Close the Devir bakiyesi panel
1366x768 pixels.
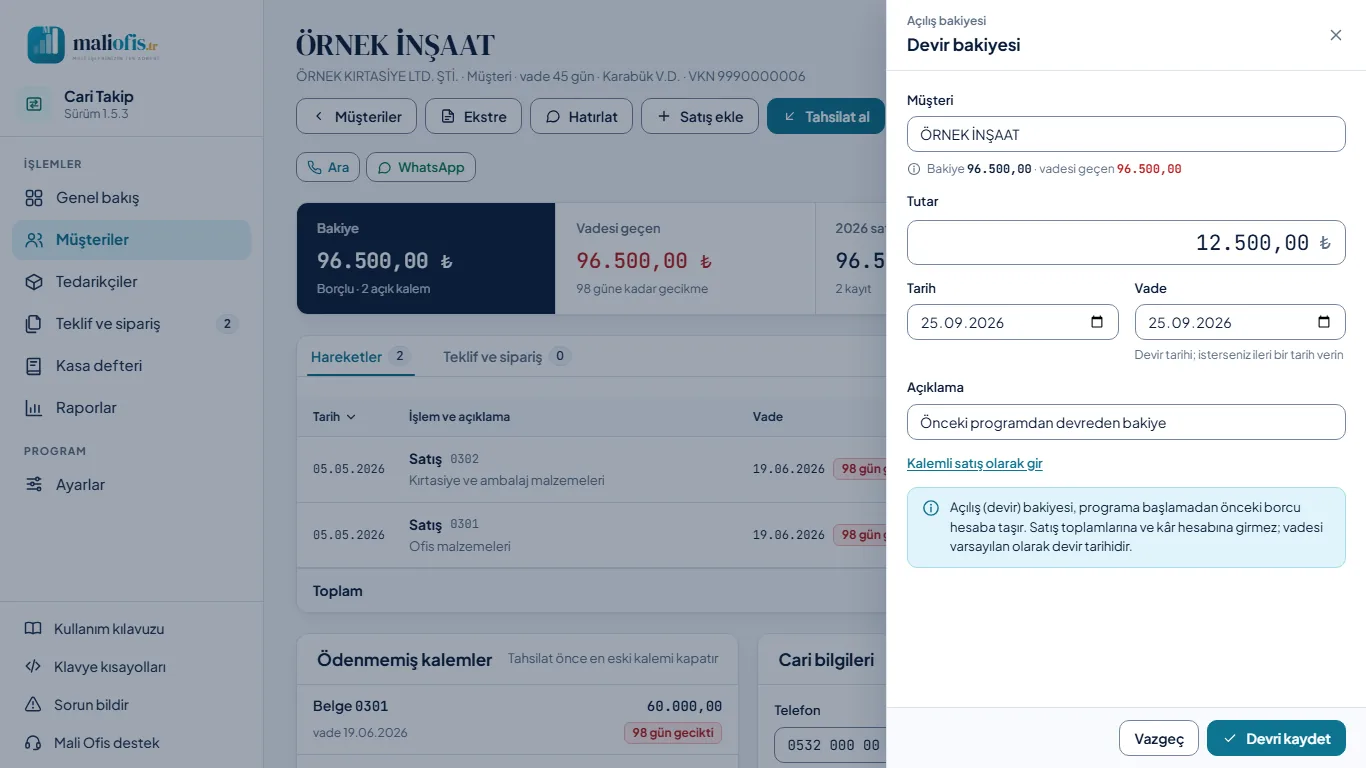pos(1336,35)
